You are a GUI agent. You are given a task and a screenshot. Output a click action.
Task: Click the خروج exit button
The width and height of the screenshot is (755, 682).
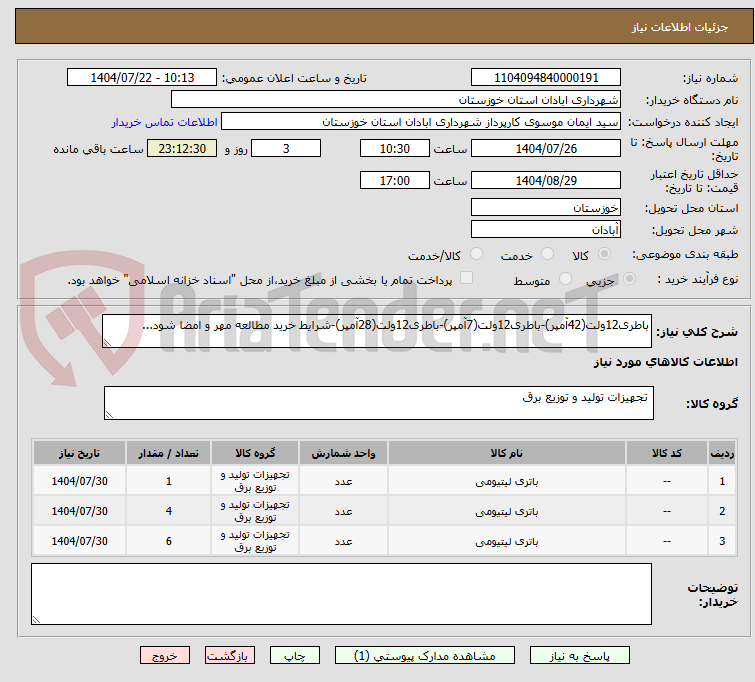[165, 656]
